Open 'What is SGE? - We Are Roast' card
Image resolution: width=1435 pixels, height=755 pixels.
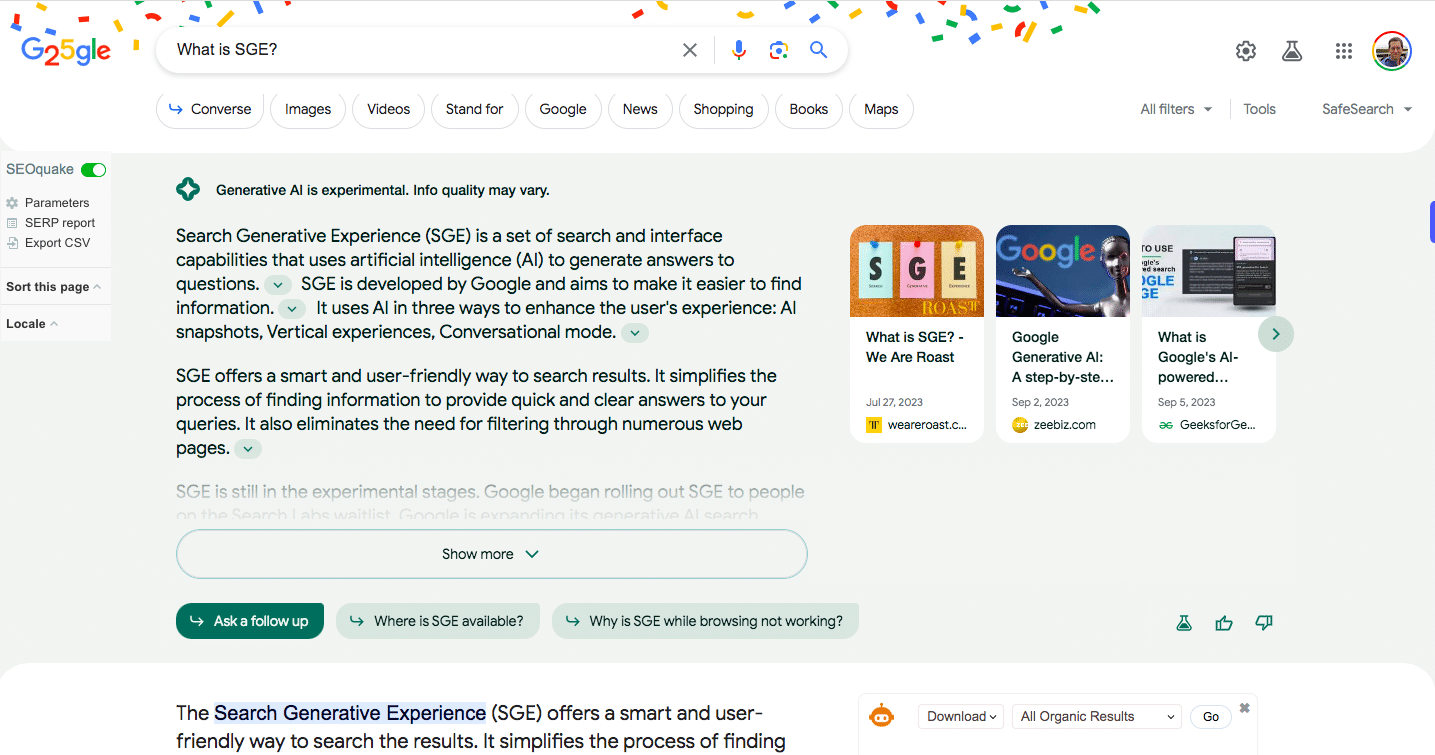click(x=917, y=334)
